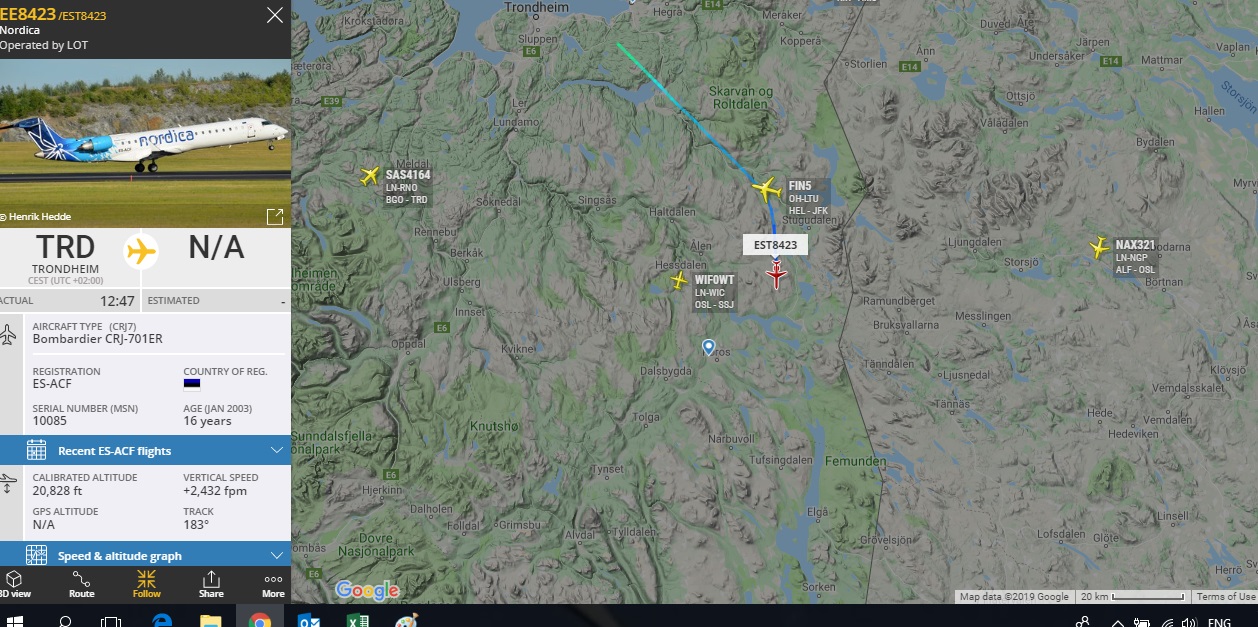The width and height of the screenshot is (1258, 627).
Task: Show the flight Route
Action: pyautogui.click(x=82, y=584)
